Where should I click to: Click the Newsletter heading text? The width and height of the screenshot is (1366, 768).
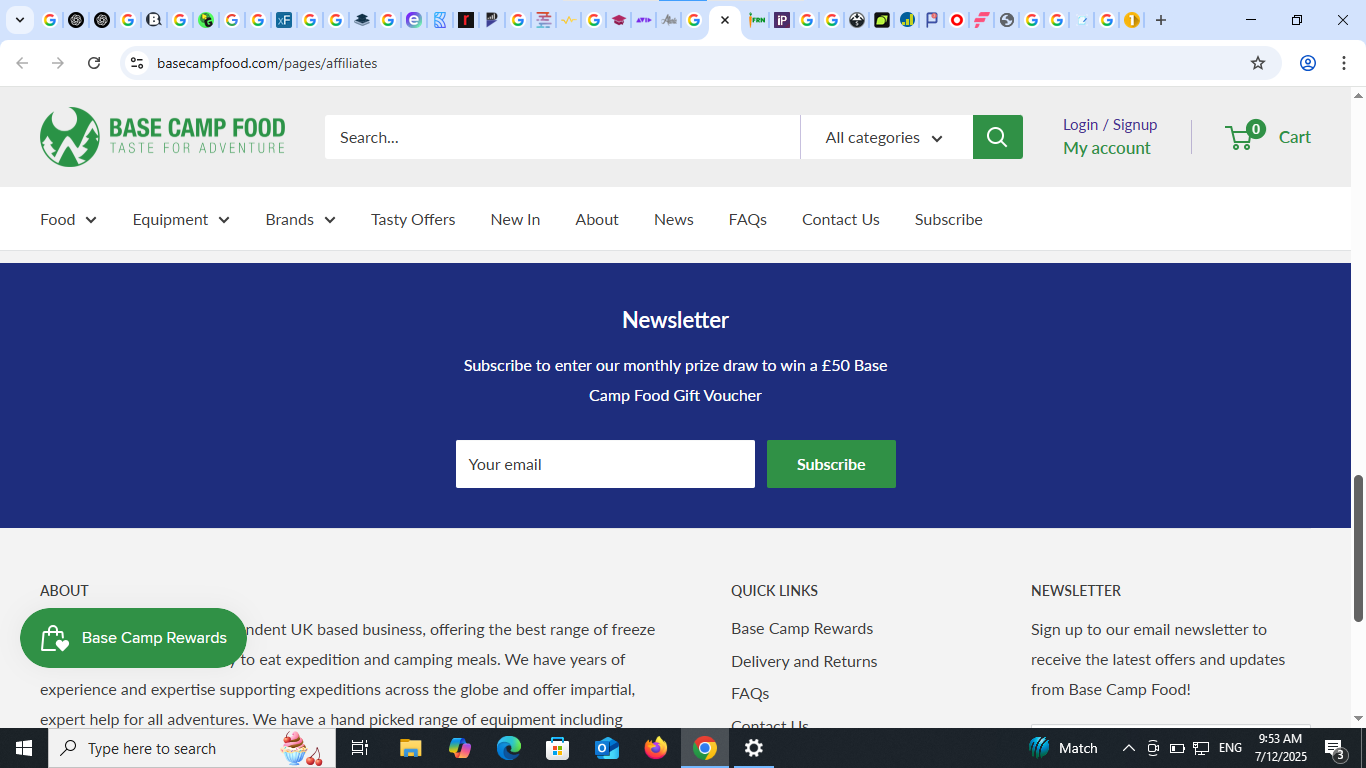click(675, 320)
